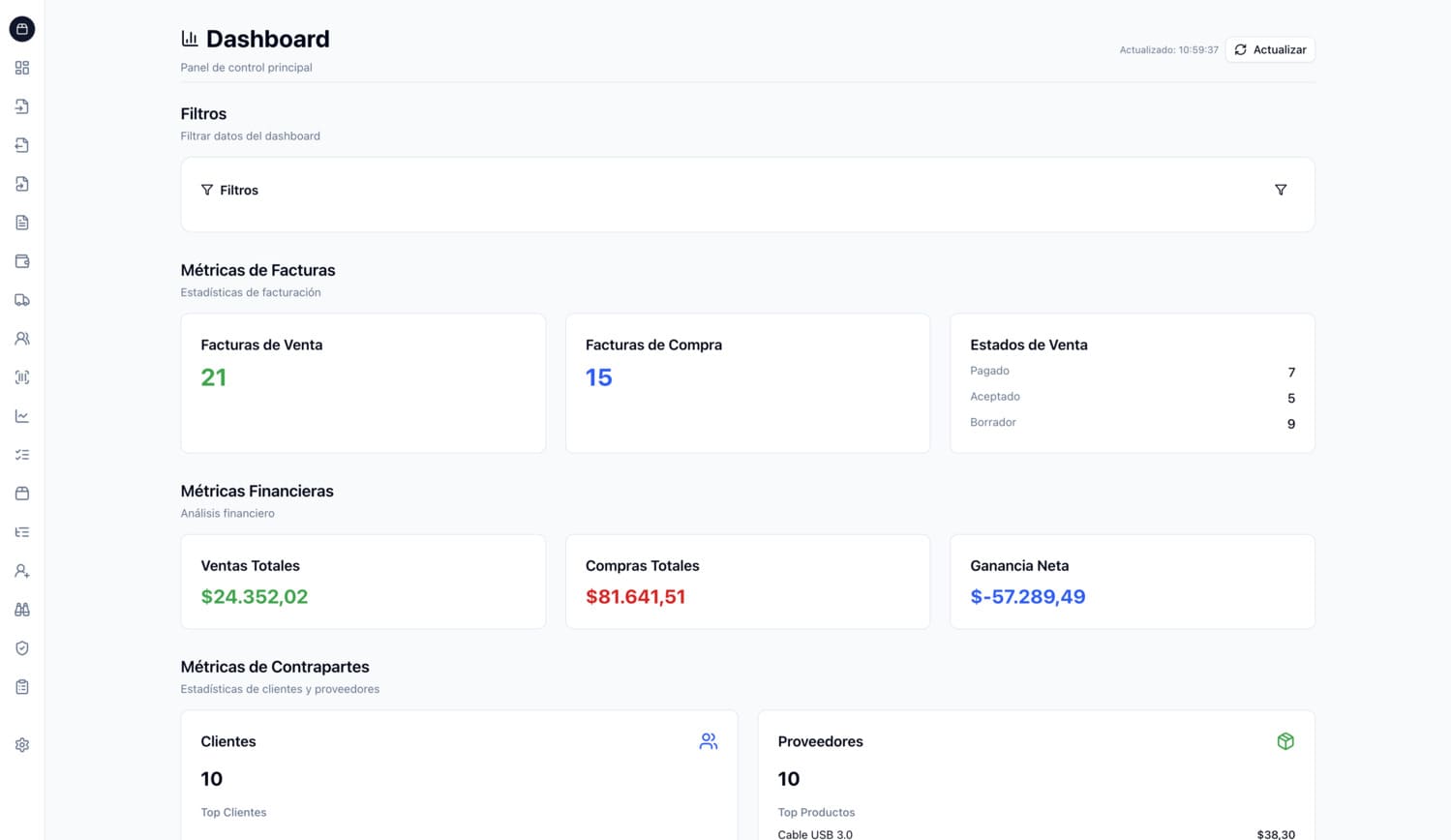
Task: Click the Actualizar refresh button
Action: pyautogui.click(x=1270, y=49)
